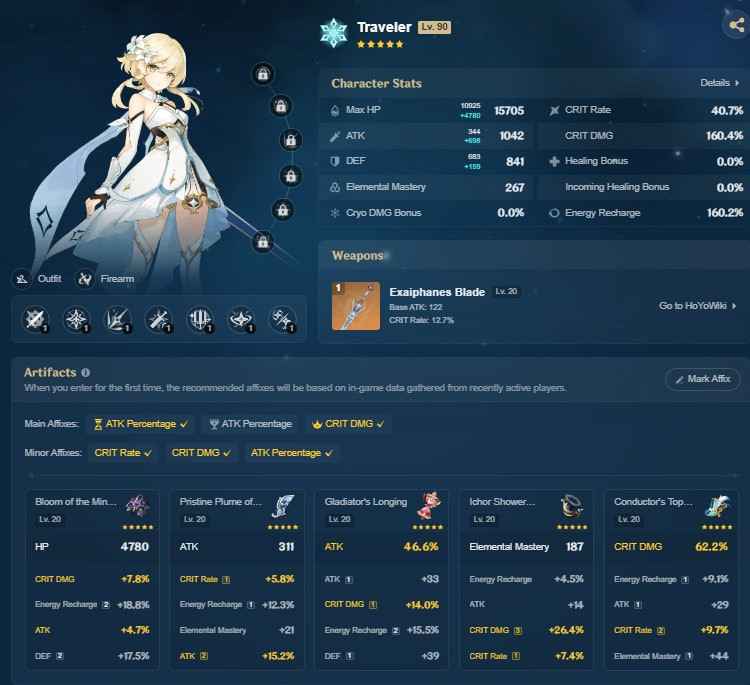Click the share icon at top right
Viewport: 750px width, 685px height.
pyautogui.click(x=736, y=25)
